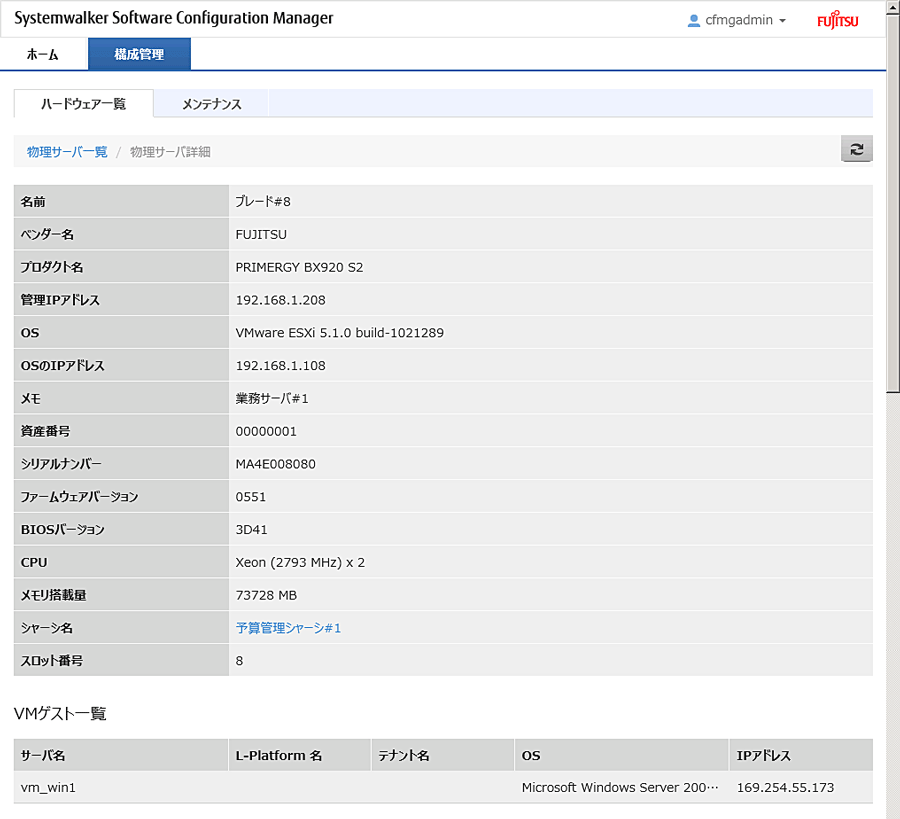Click the ベンダー名 field label
This screenshot has width=900, height=819.
[x=47, y=234]
